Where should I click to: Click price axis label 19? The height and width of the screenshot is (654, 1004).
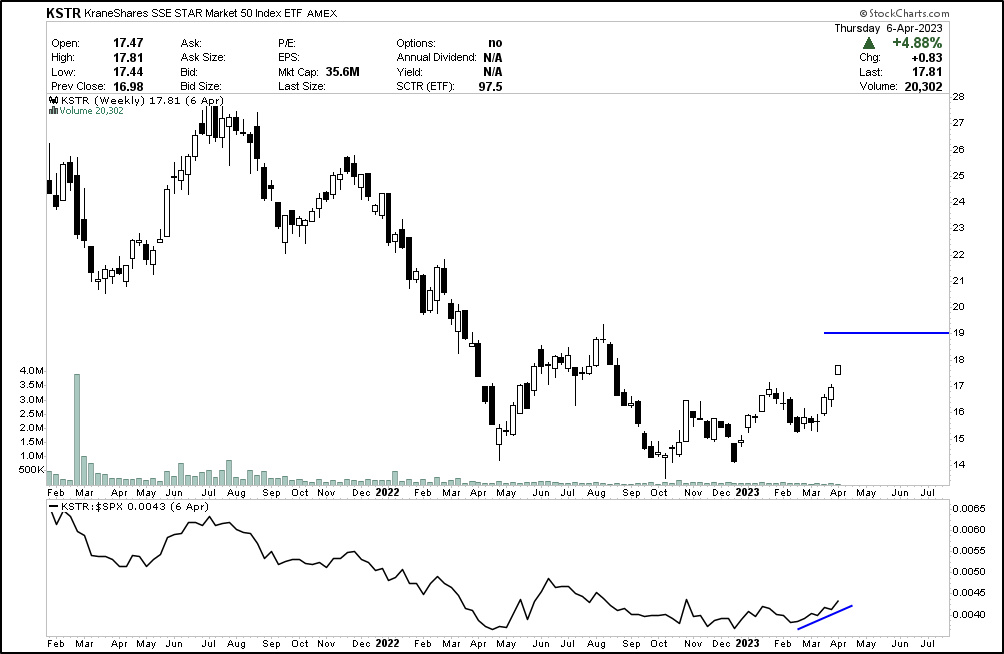click(959, 333)
